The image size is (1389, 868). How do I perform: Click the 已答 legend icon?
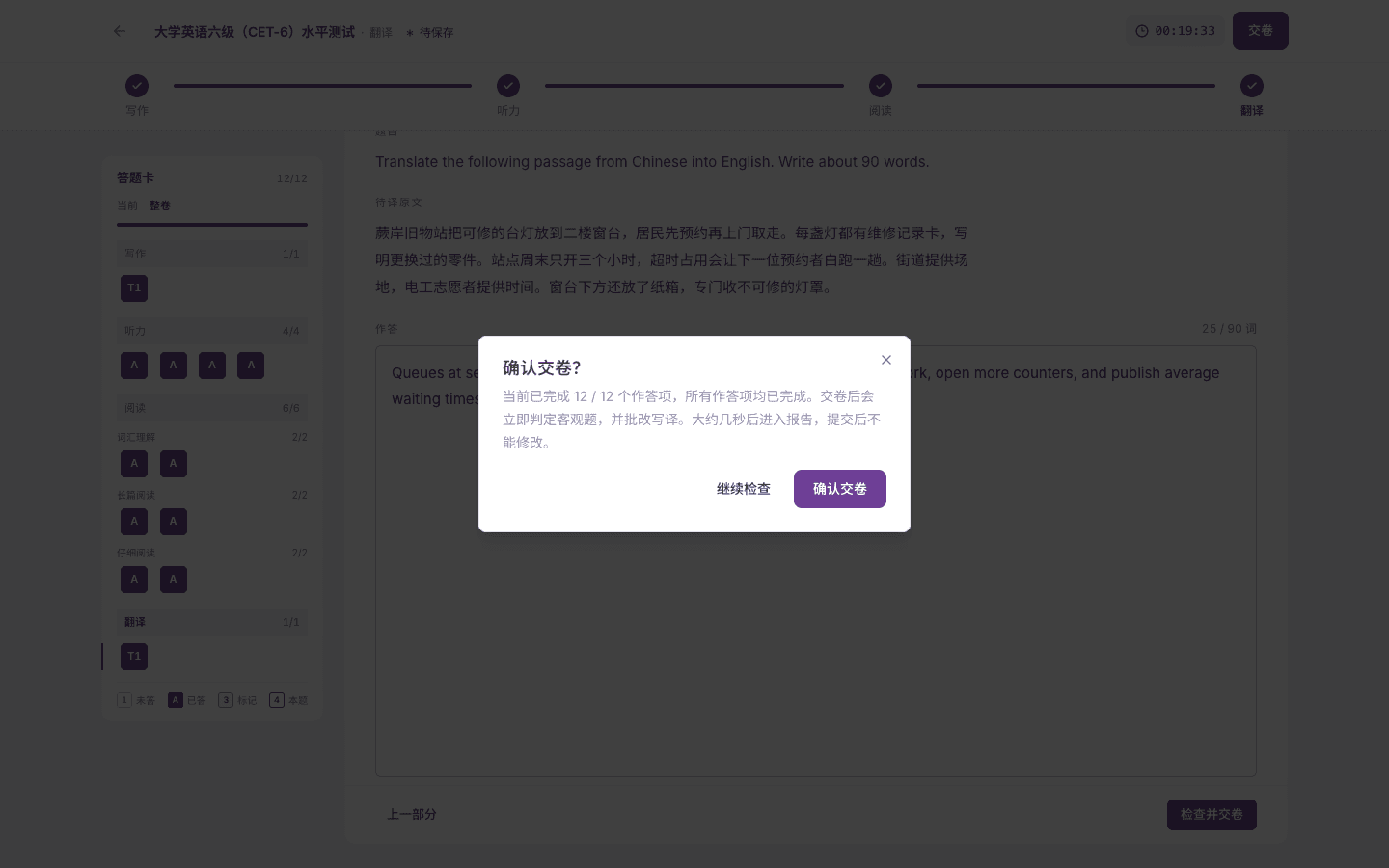coord(175,700)
